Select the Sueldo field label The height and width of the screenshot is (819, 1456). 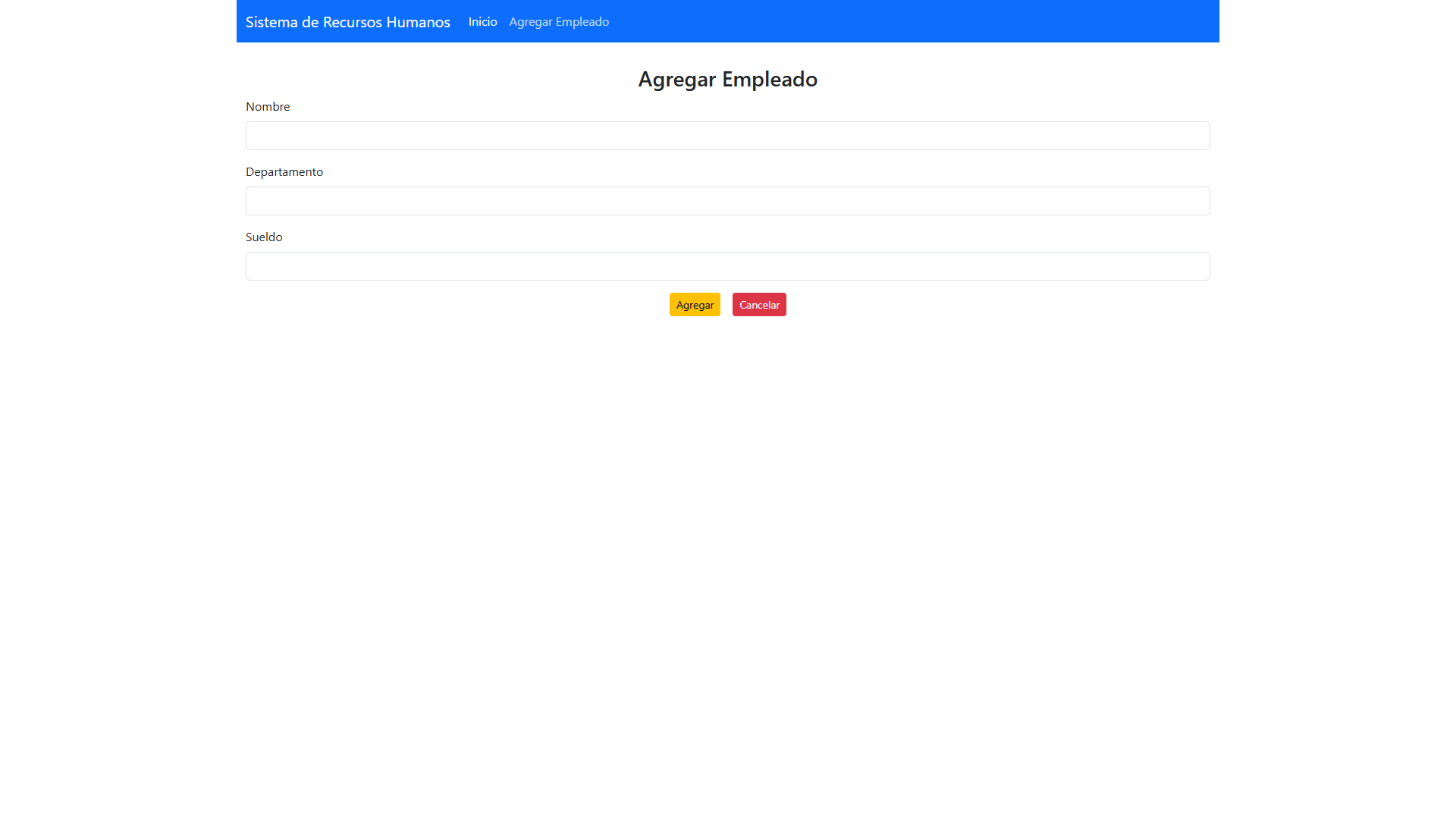click(x=264, y=237)
